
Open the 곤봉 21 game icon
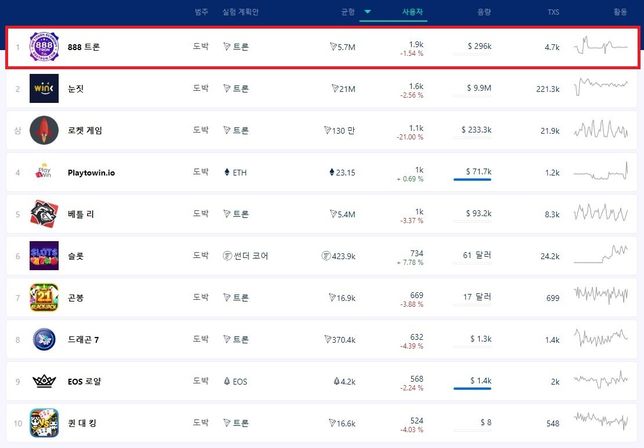pyautogui.click(x=44, y=297)
